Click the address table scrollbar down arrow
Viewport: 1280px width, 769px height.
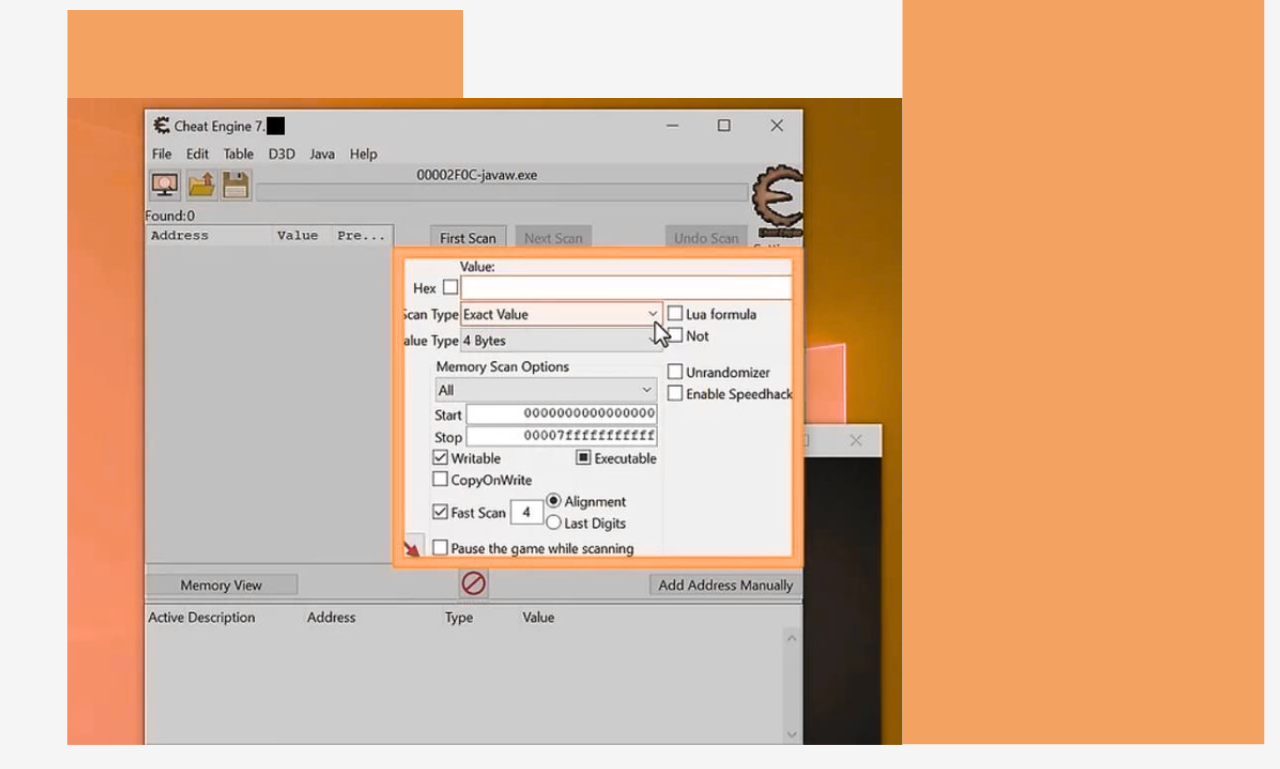click(791, 734)
